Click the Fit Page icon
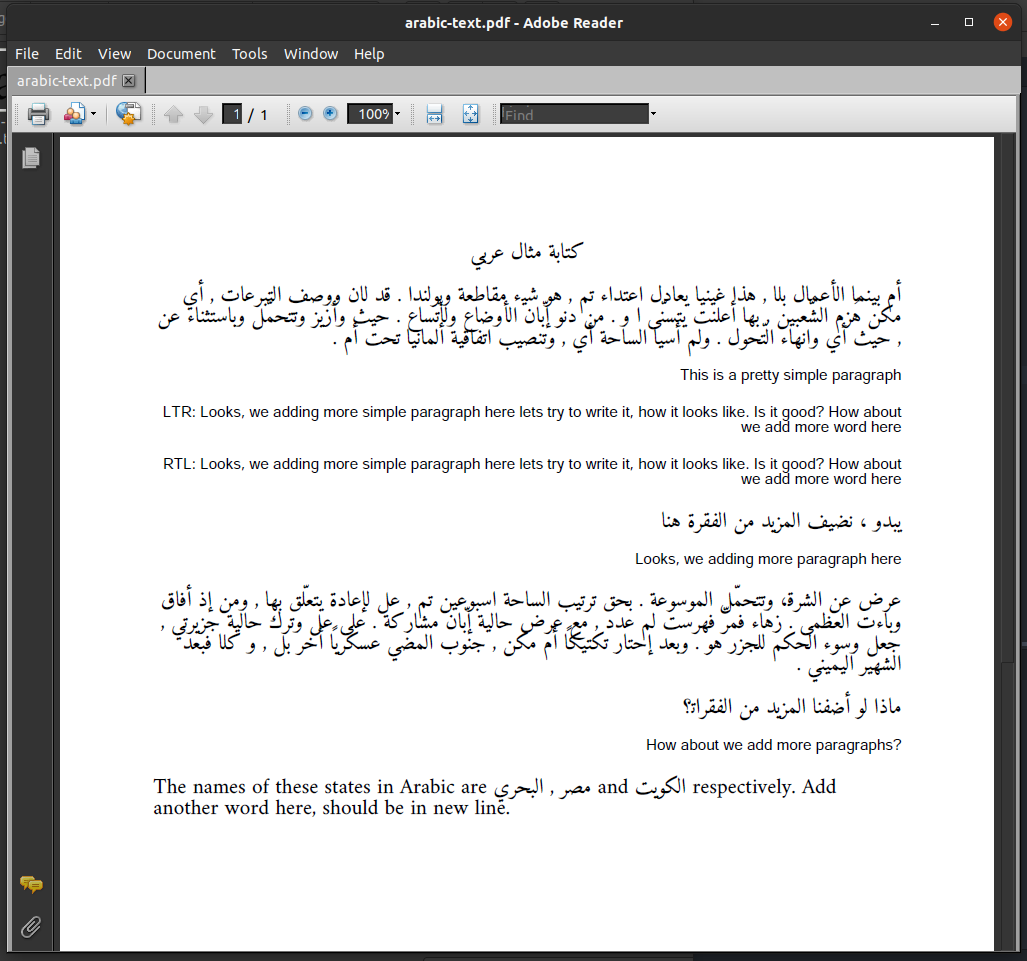1027x961 pixels. [x=470, y=113]
